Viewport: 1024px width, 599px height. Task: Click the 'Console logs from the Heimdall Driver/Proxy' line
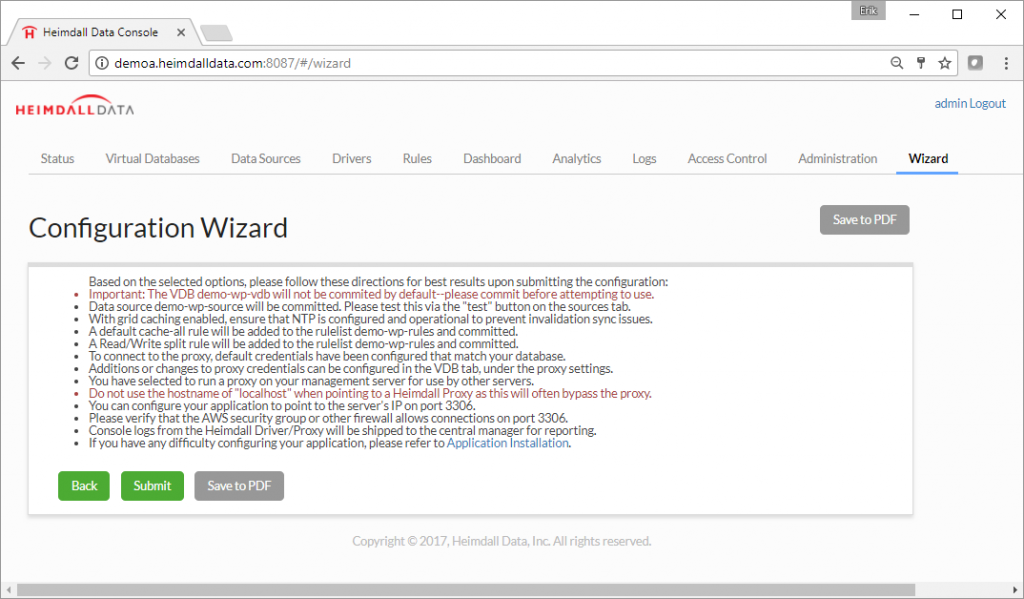coord(342,430)
